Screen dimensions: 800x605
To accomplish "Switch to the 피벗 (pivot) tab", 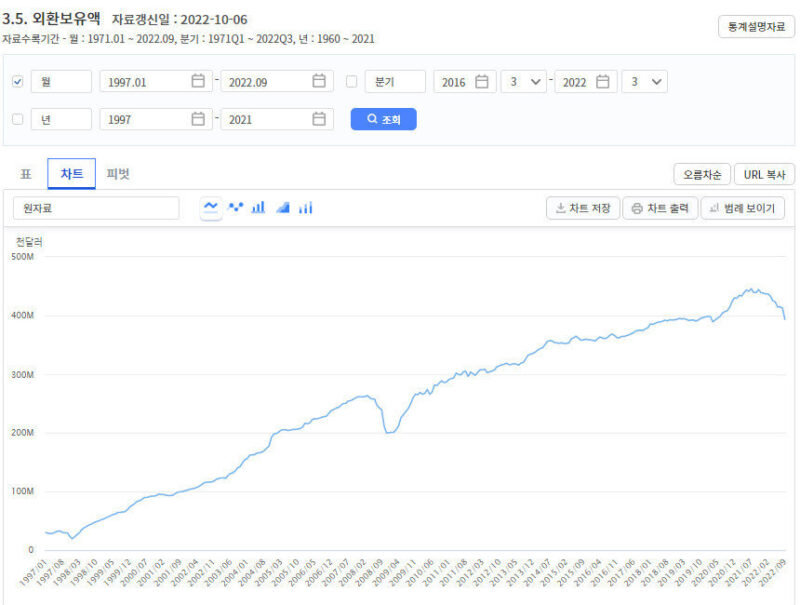I will pos(118,174).
